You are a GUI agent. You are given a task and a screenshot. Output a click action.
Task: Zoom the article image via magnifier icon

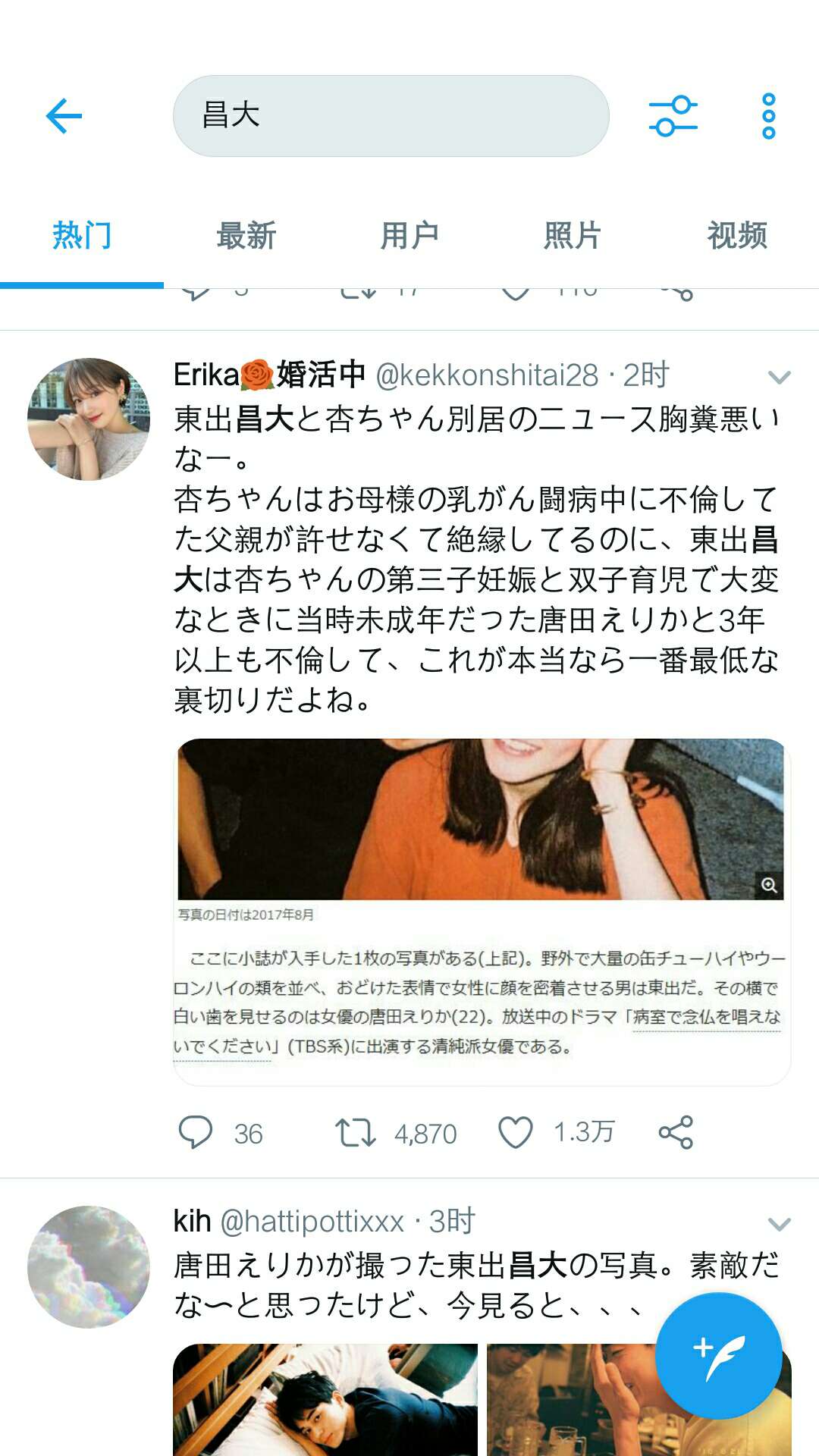pos(769,885)
